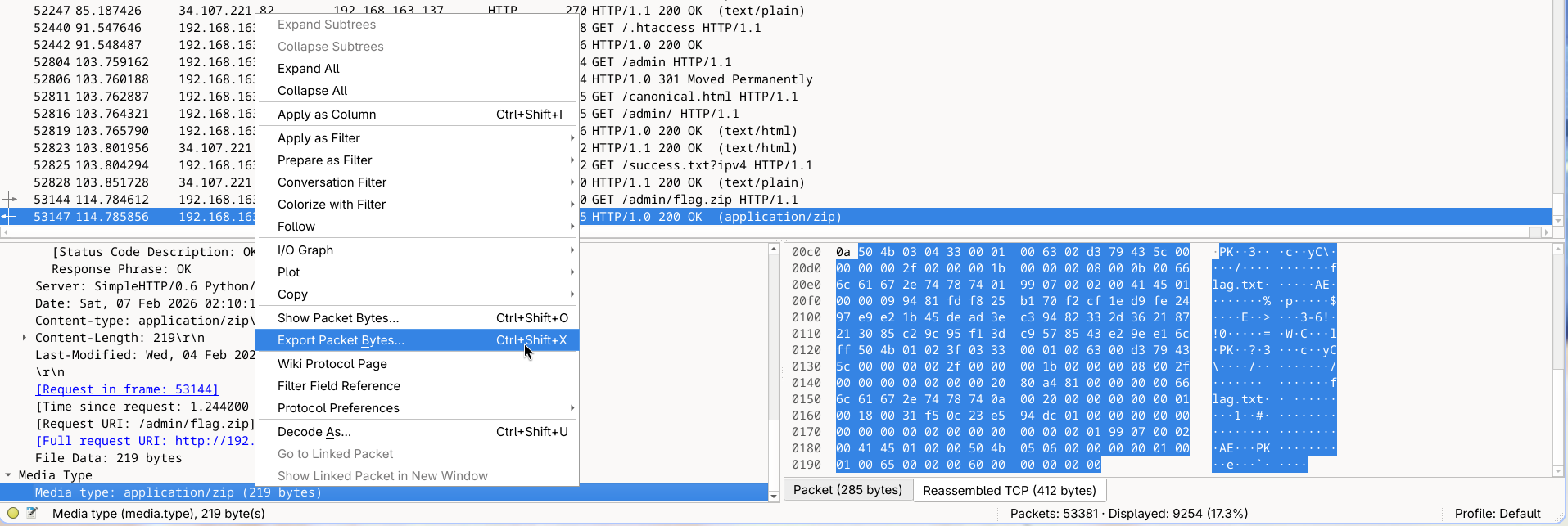Click the Apply as Filter submenu arrow

(572, 138)
